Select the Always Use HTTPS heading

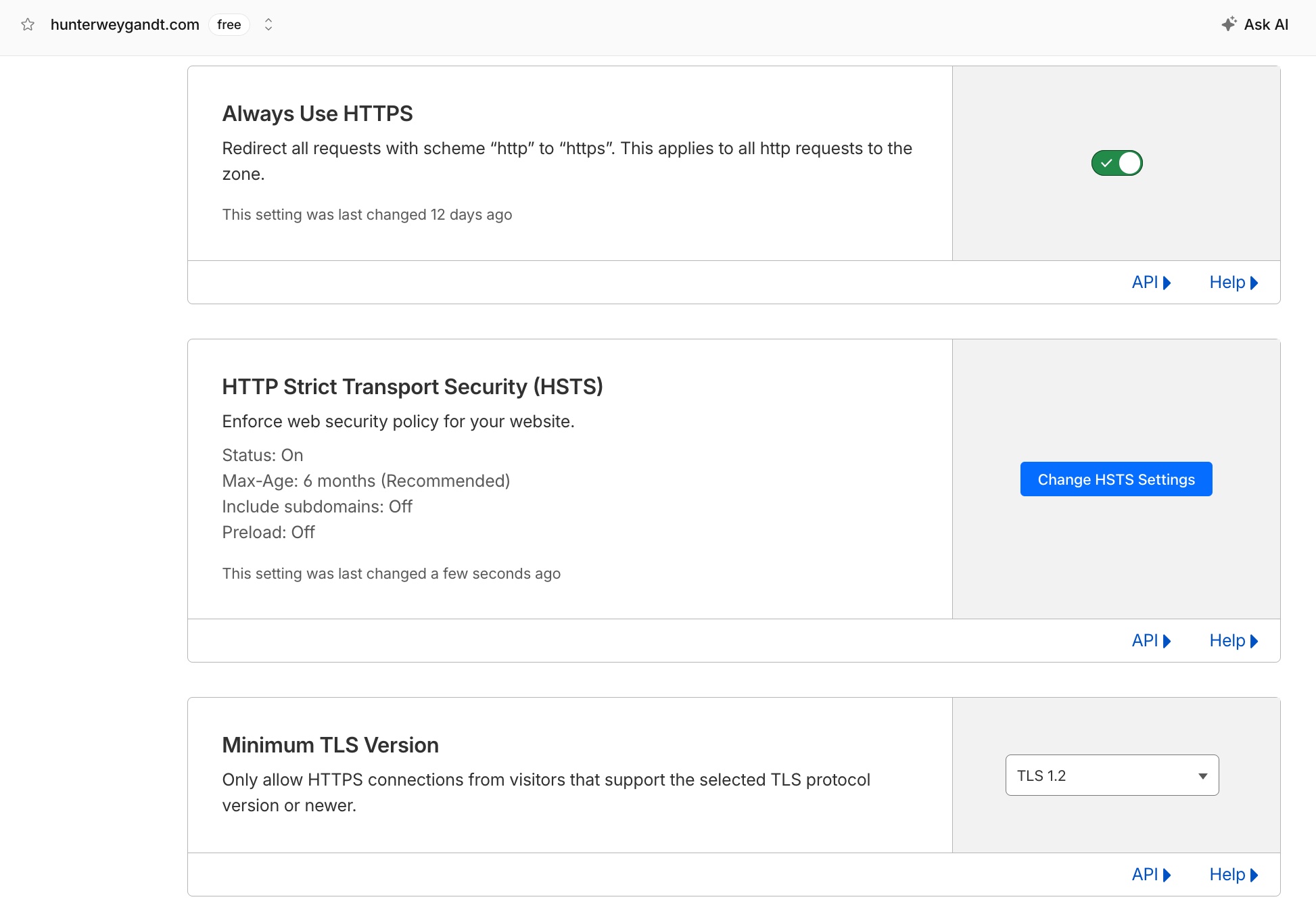(x=317, y=114)
